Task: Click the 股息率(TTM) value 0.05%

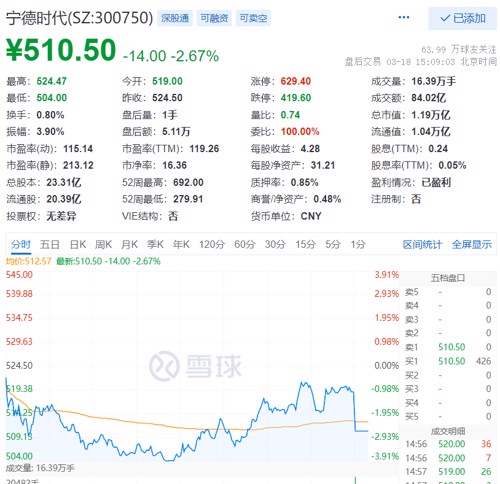Action: click(452, 165)
